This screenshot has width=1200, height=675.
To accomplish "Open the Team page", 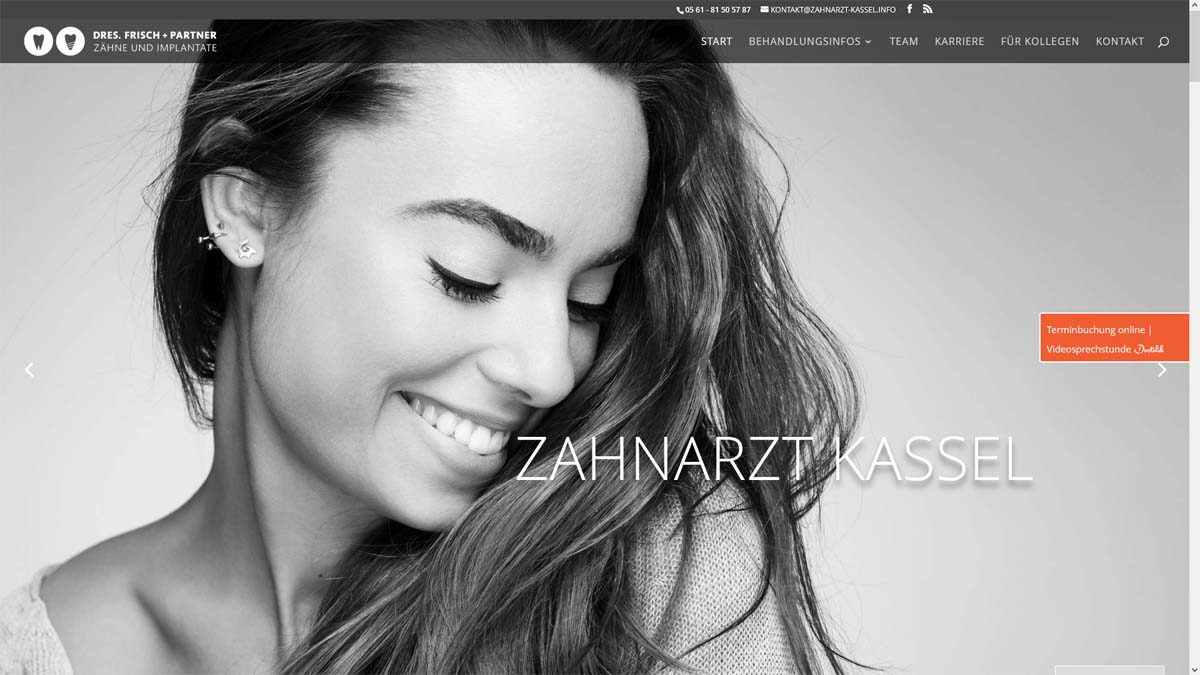I will (x=903, y=42).
